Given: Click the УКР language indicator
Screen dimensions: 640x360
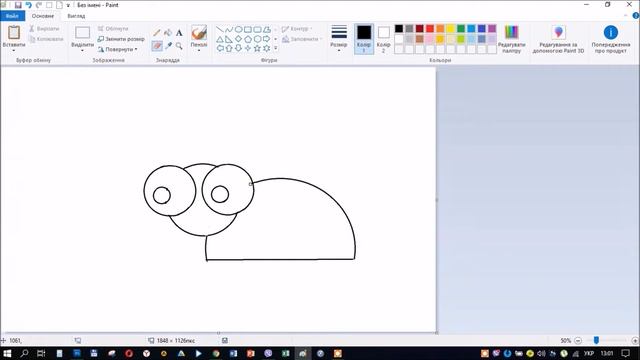Looking at the screenshot, I should [589, 353].
